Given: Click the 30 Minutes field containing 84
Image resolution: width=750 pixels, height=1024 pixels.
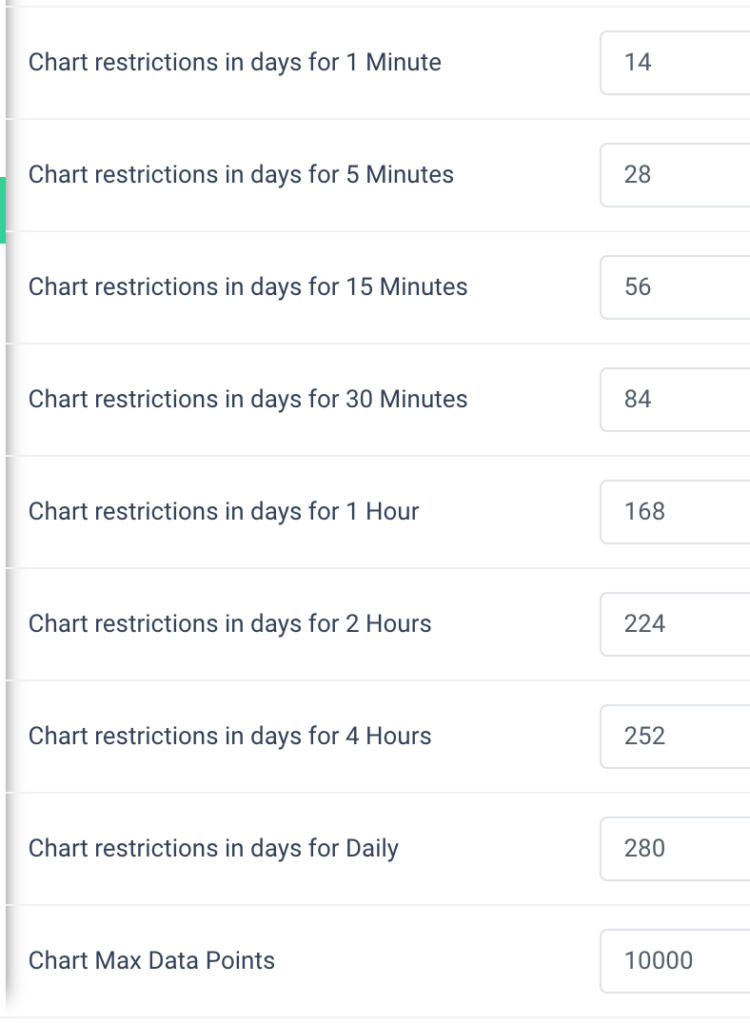Looking at the screenshot, I should [x=675, y=400].
